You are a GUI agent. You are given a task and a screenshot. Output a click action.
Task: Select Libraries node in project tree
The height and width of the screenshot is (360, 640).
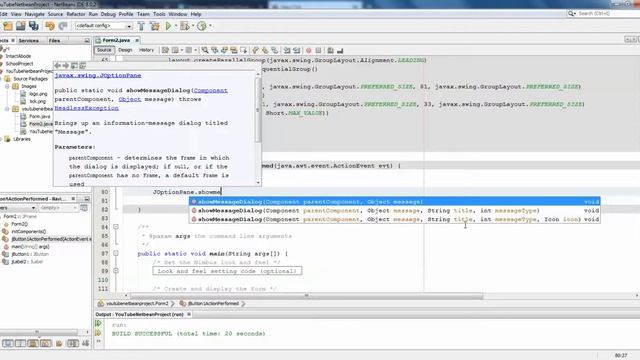pos(22,139)
